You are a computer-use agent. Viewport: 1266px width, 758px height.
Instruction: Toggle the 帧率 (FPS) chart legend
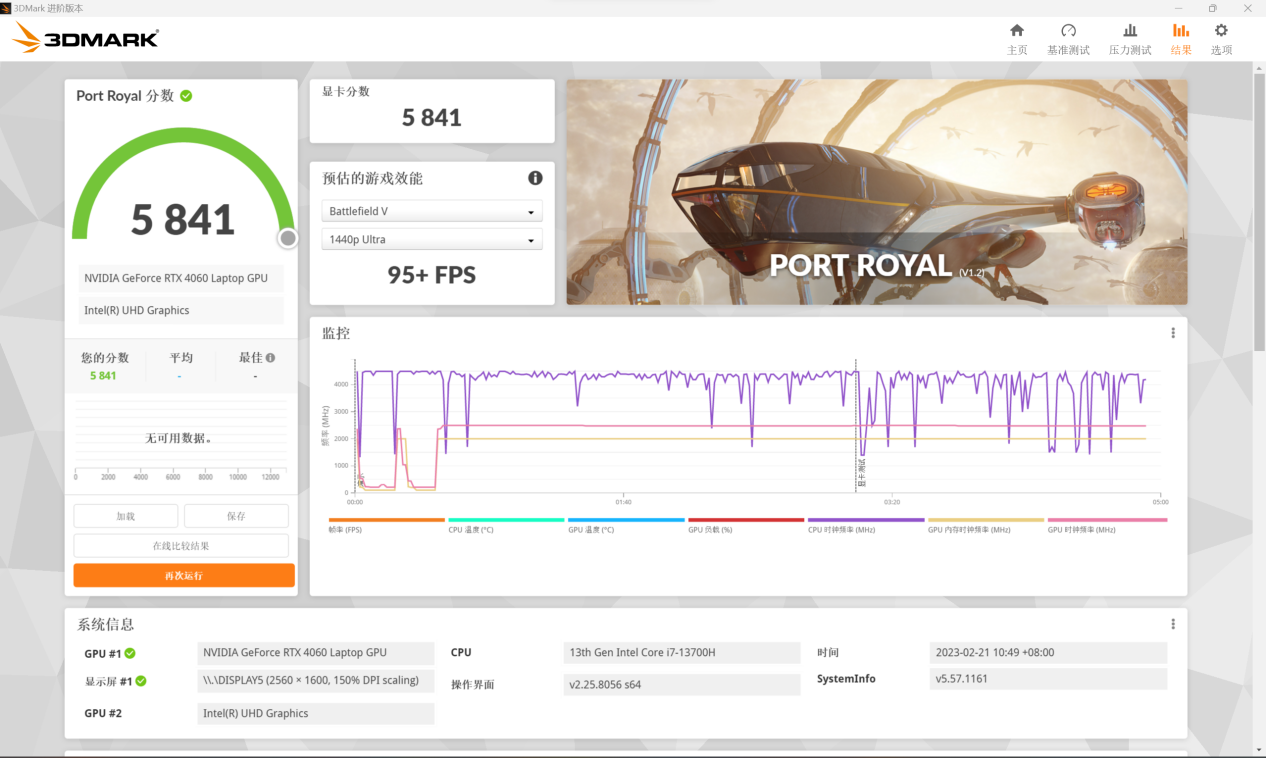point(386,525)
